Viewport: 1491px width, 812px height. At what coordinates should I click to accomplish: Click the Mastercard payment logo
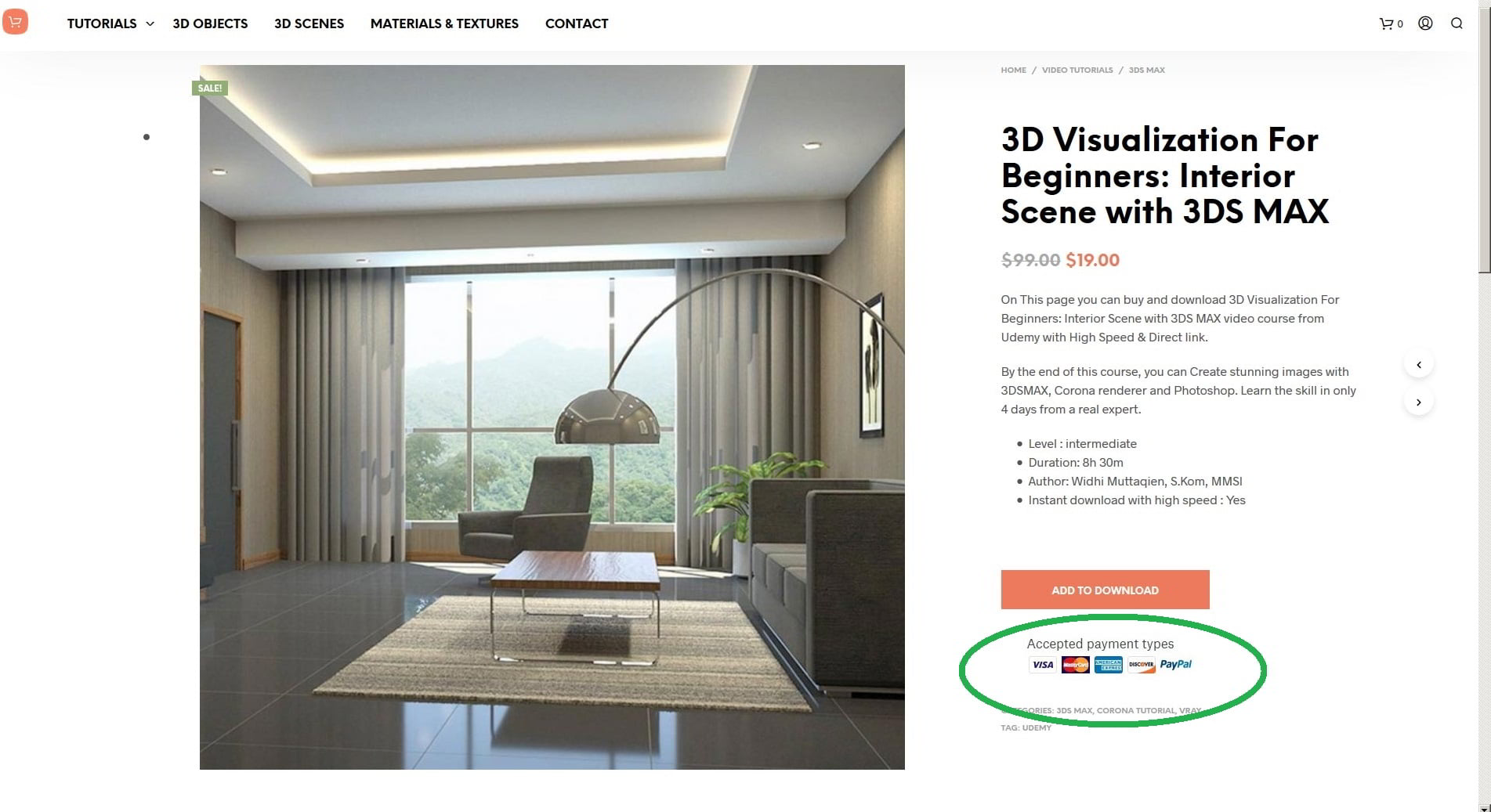(1076, 665)
